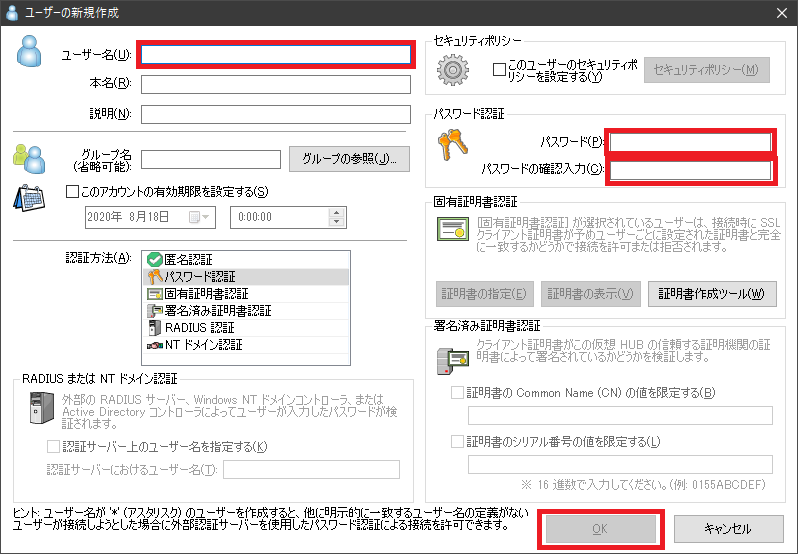Click the パスワード input field

[x=691, y=142]
